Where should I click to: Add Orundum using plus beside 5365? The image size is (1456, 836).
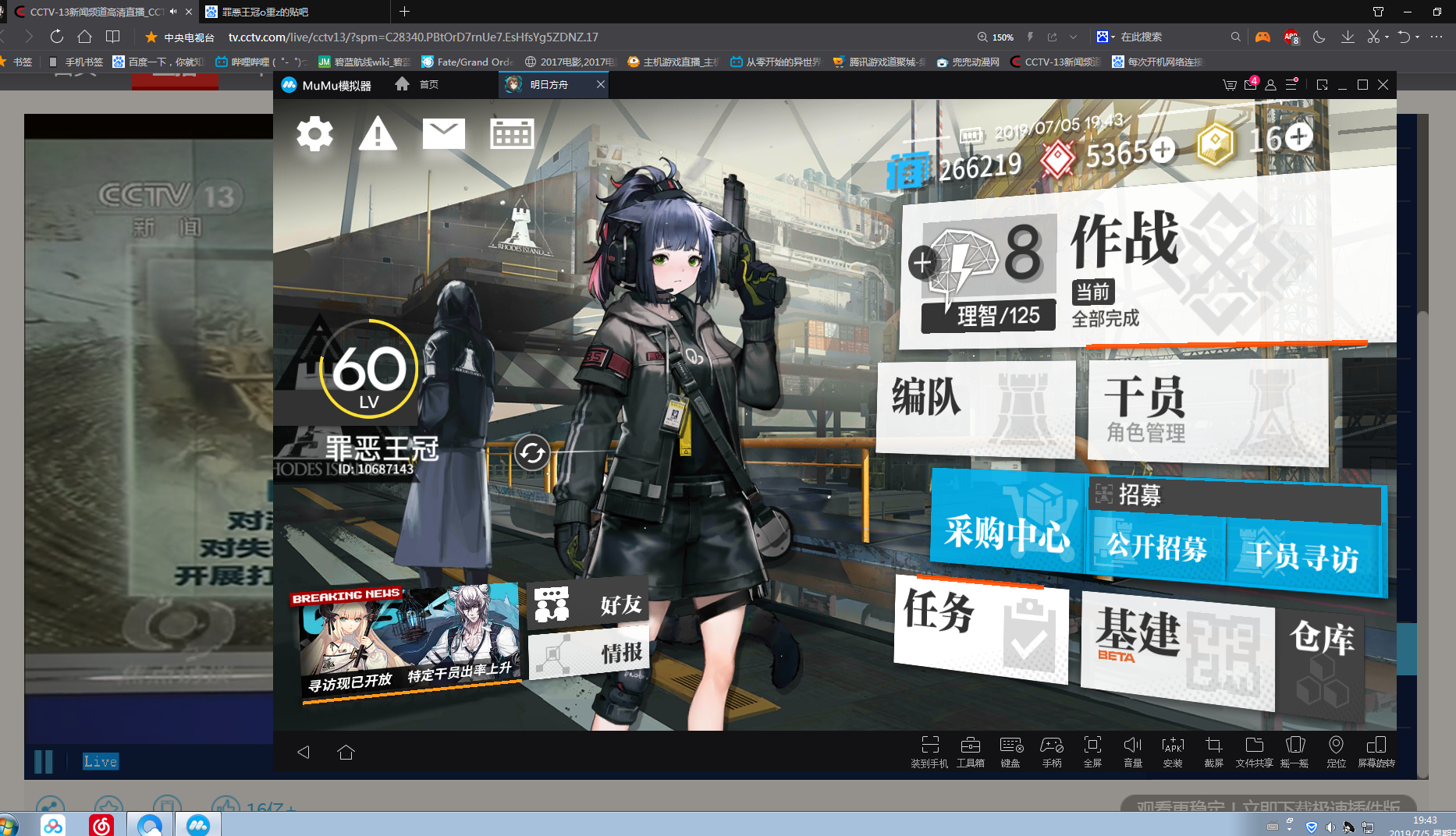click(1163, 149)
